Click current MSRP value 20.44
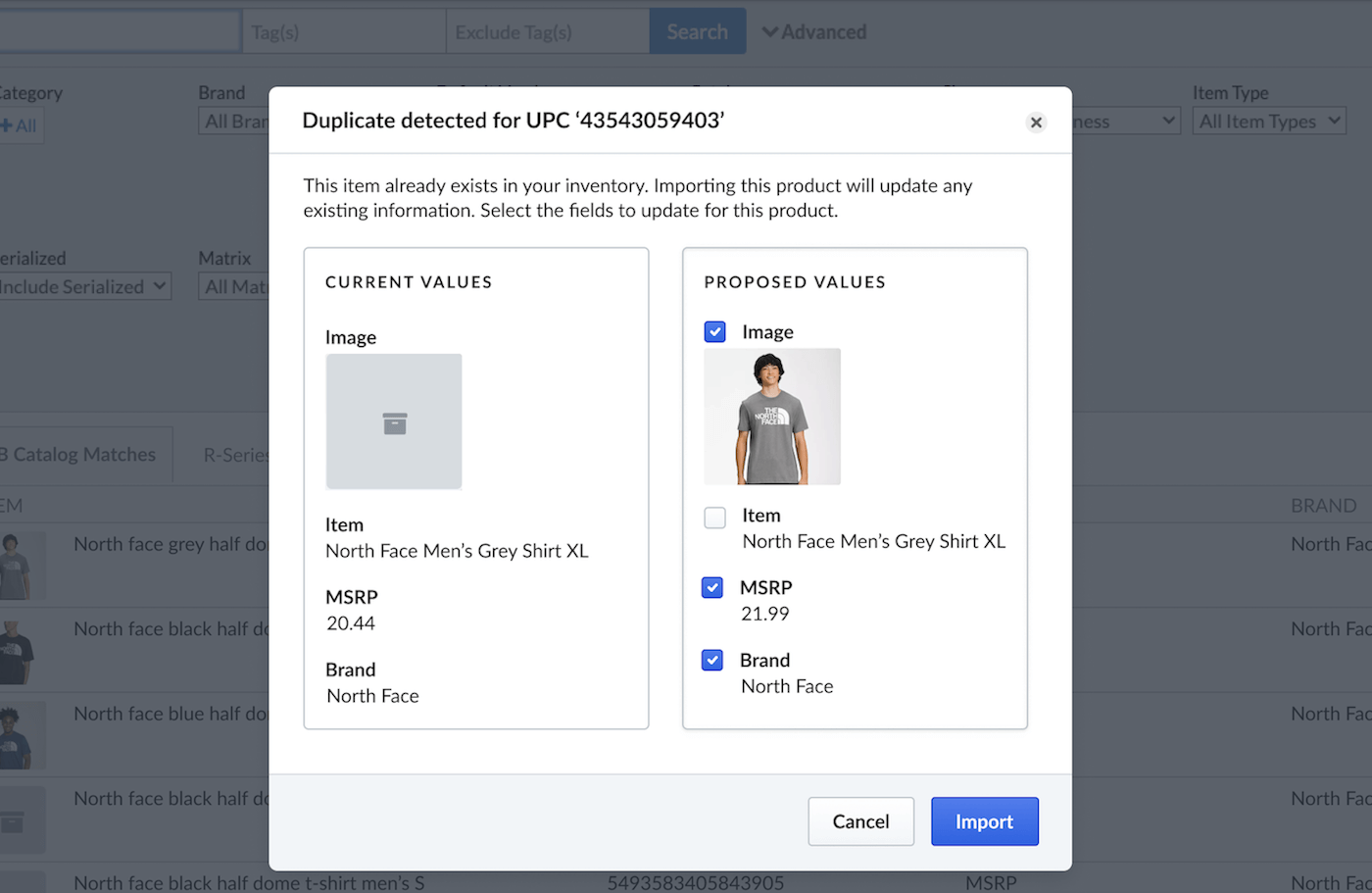Screen dimensions: 1372x893 point(351,623)
